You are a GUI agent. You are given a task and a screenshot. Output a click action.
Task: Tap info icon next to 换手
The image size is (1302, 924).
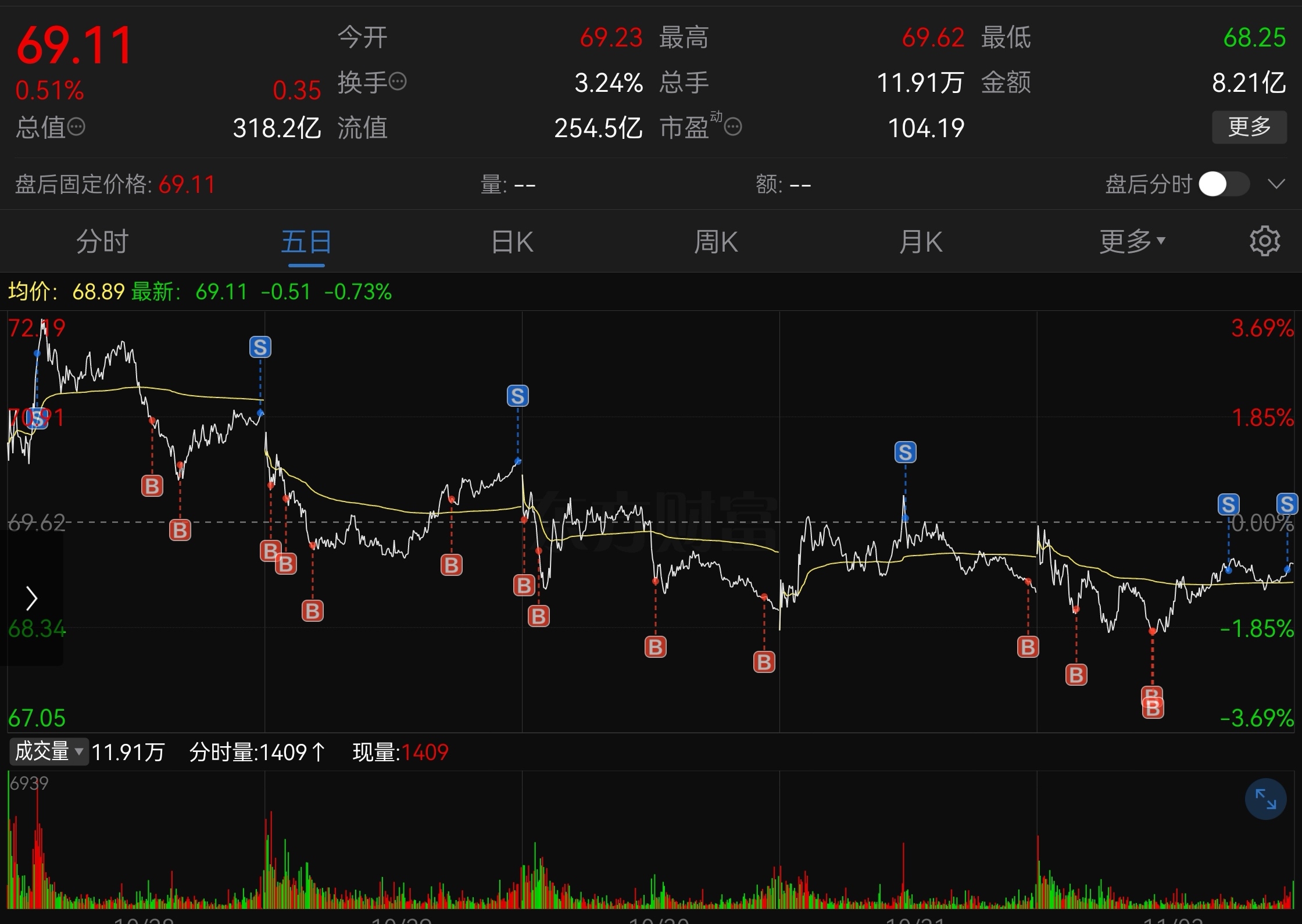click(x=398, y=82)
